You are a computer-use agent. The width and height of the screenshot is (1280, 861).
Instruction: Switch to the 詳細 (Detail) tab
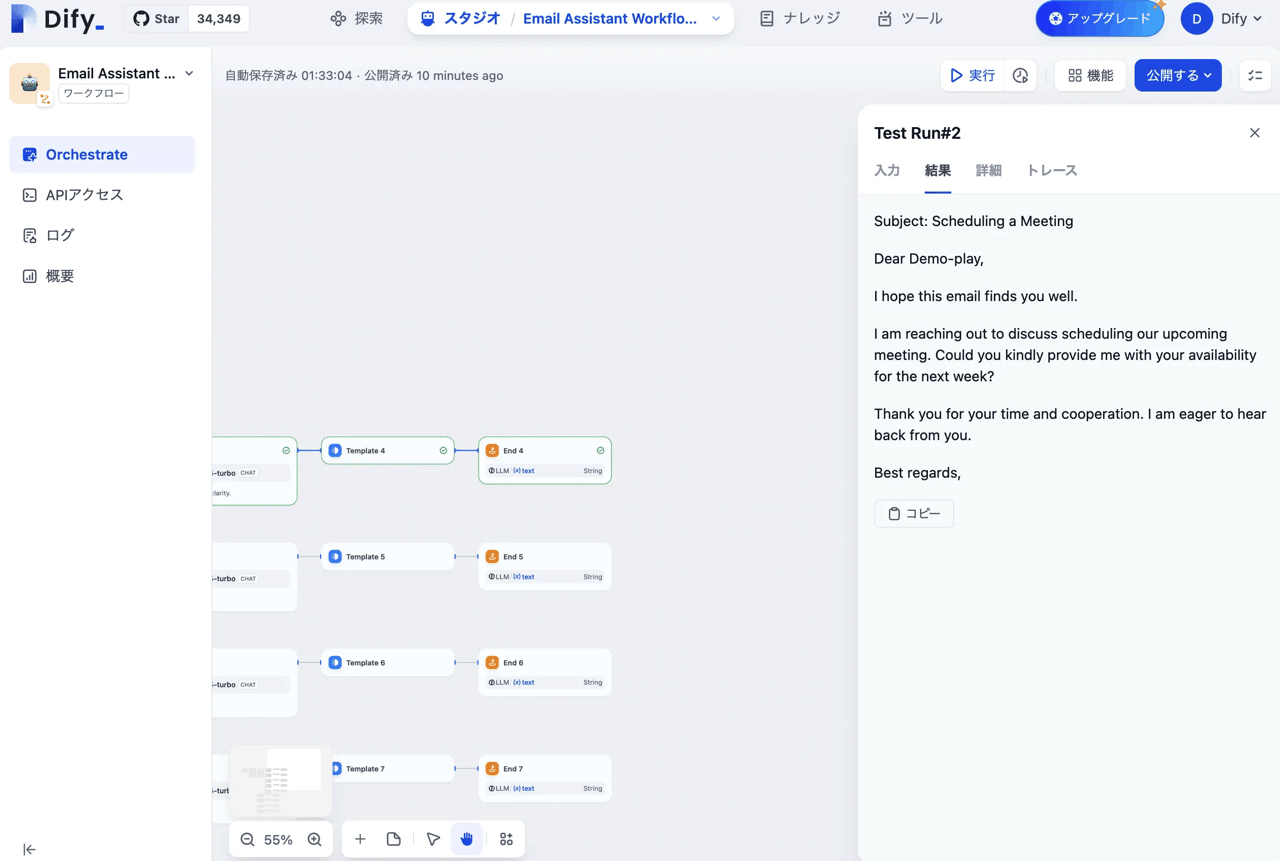(988, 170)
